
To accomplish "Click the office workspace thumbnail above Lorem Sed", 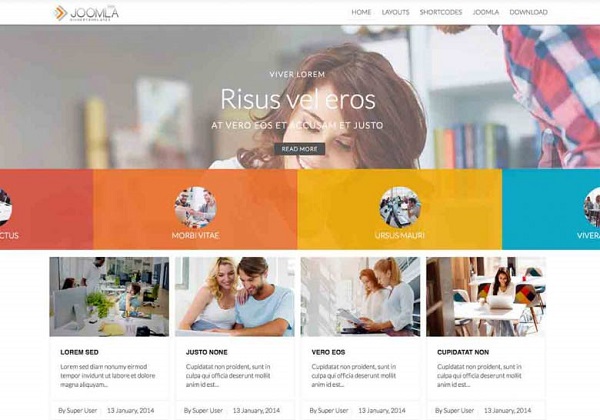I will pos(109,297).
